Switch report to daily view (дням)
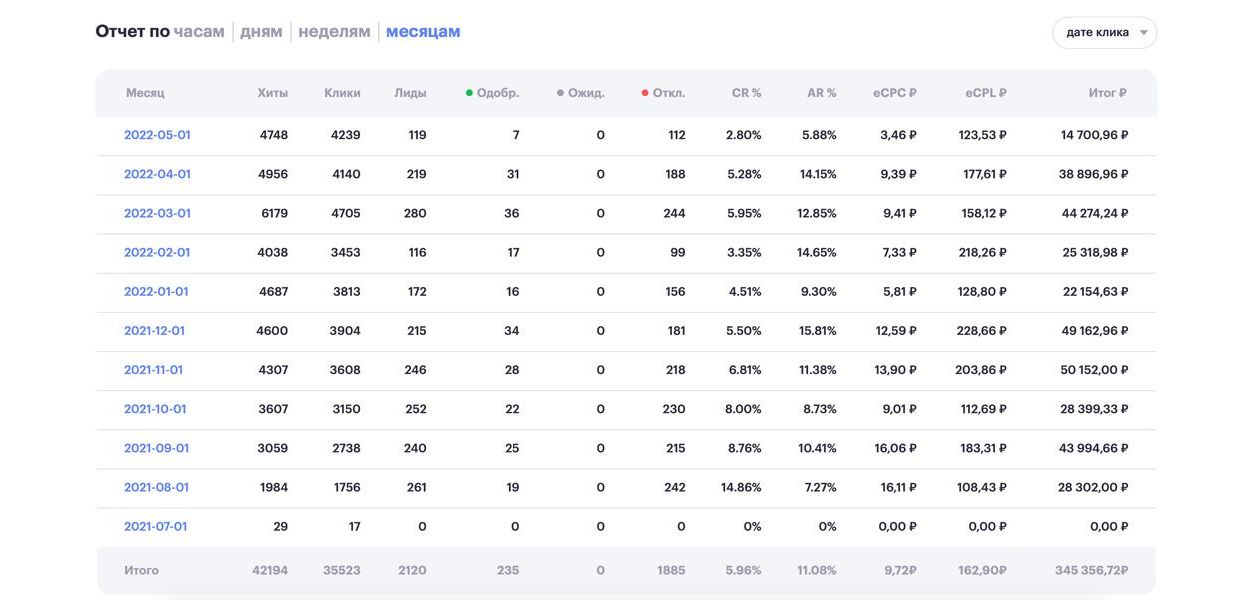Screen dimensions: 1250x600 pyautogui.click(x=261, y=32)
